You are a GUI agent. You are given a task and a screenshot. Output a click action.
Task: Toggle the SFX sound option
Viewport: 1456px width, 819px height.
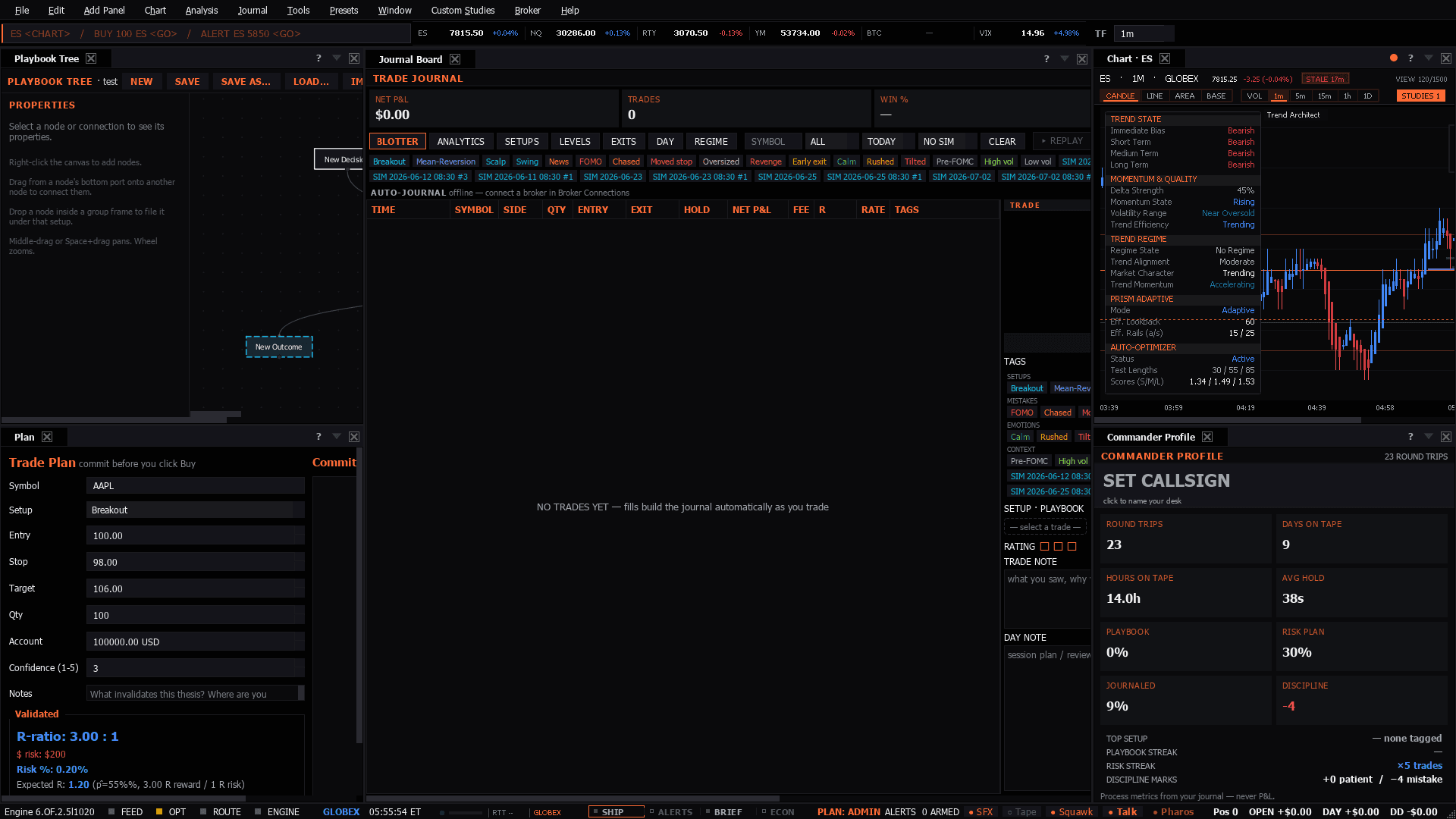pyautogui.click(x=981, y=811)
